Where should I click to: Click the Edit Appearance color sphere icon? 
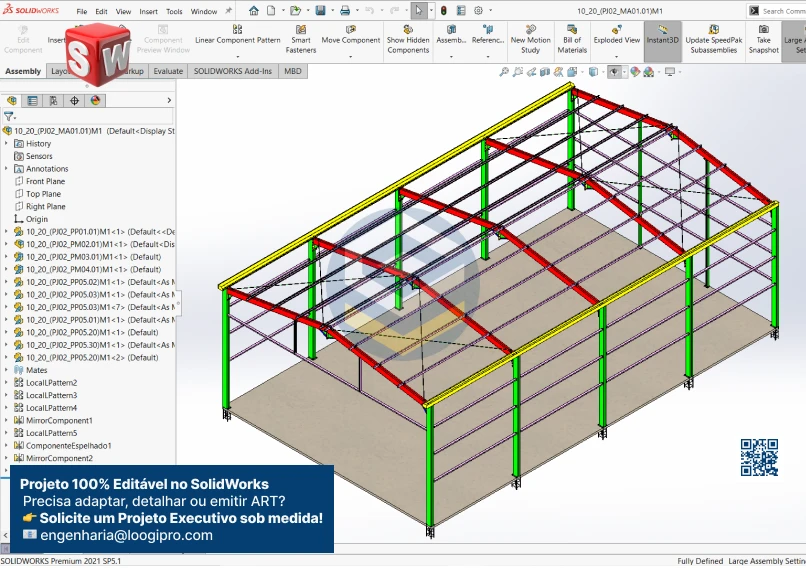tap(635, 72)
